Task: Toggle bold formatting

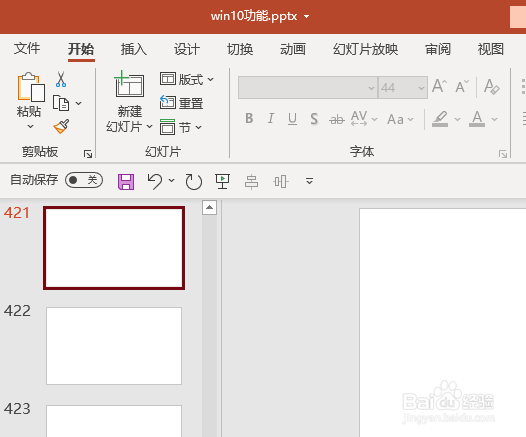Action: coord(249,118)
